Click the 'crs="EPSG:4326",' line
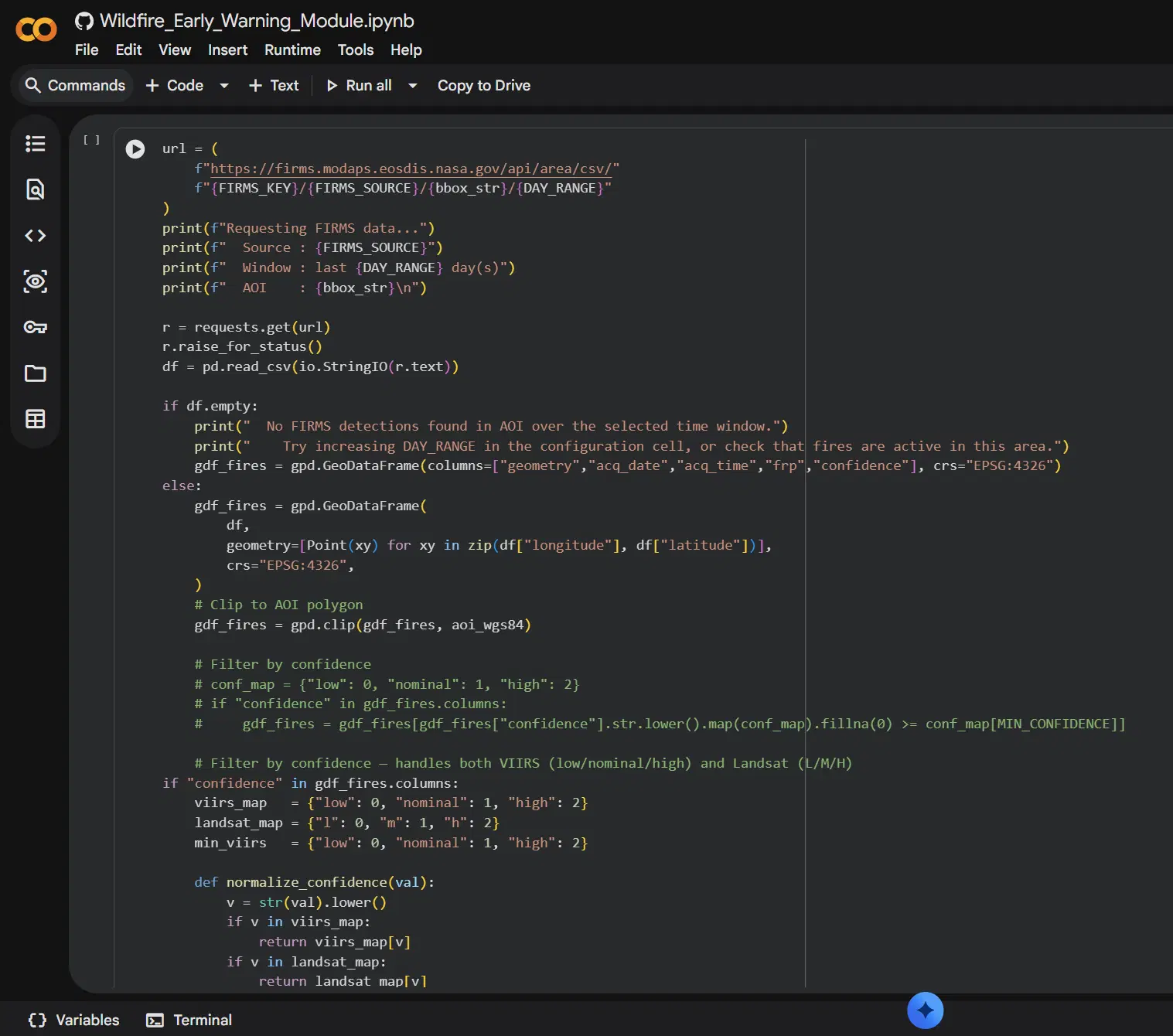The image size is (1173, 1036). pyautogui.click(x=290, y=565)
